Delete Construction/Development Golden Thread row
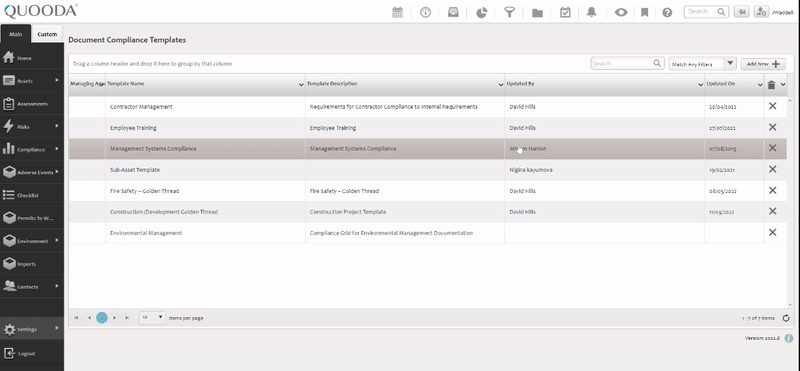Image resolution: width=800 pixels, height=371 pixels. click(x=772, y=211)
